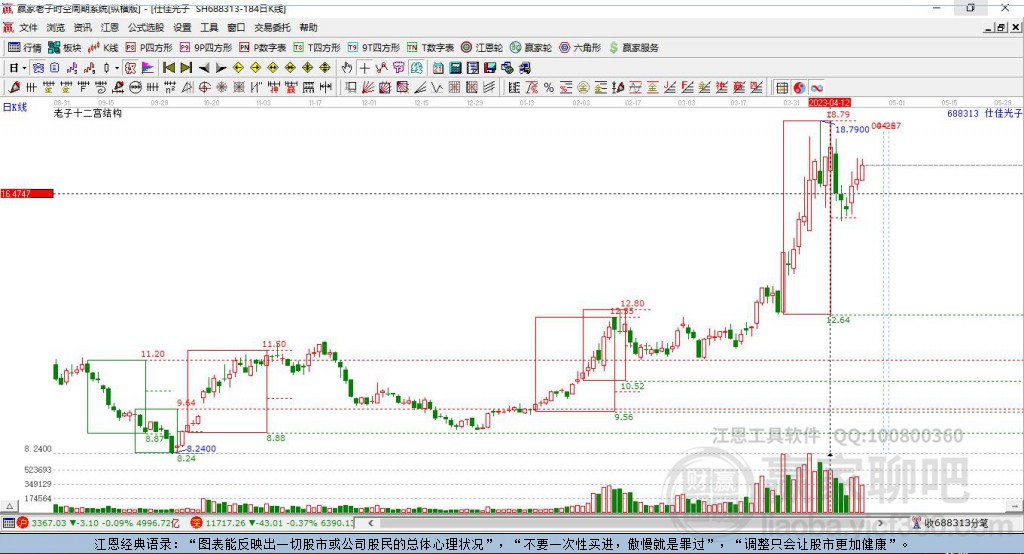Select the percent % retracement tool
1024x554 pixels.
(549, 88)
